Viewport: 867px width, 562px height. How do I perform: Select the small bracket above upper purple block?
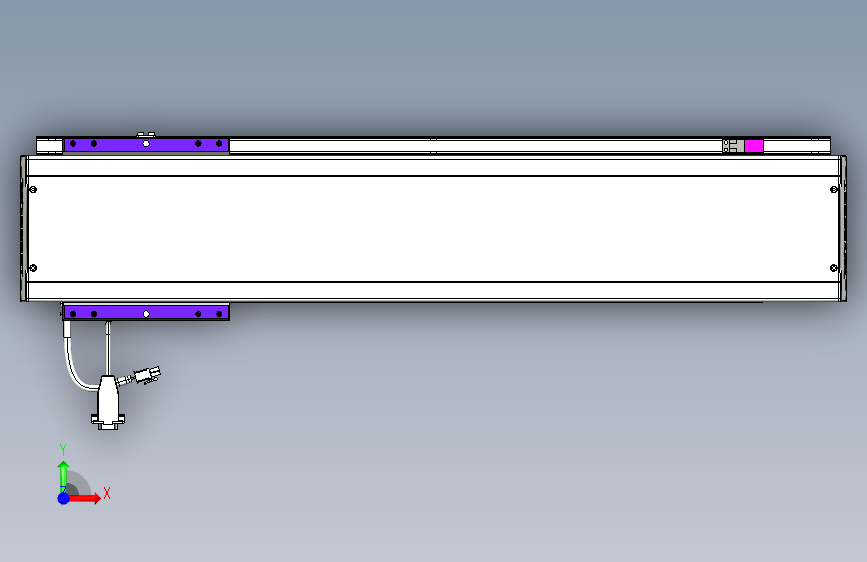(x=146, y=135)
